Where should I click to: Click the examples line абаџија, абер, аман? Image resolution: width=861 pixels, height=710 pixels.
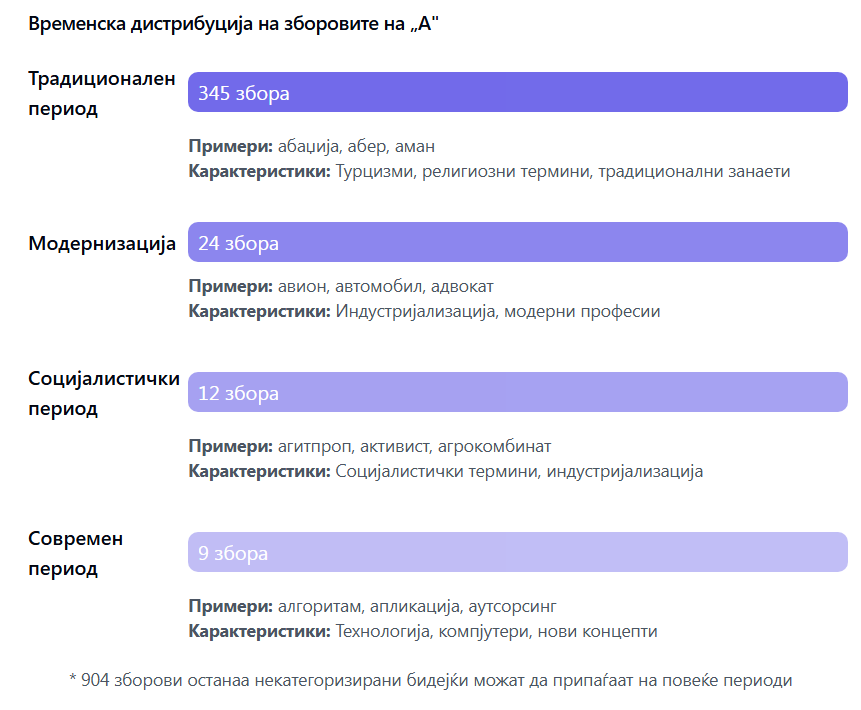pyautogui.click(x=311, y=146)
